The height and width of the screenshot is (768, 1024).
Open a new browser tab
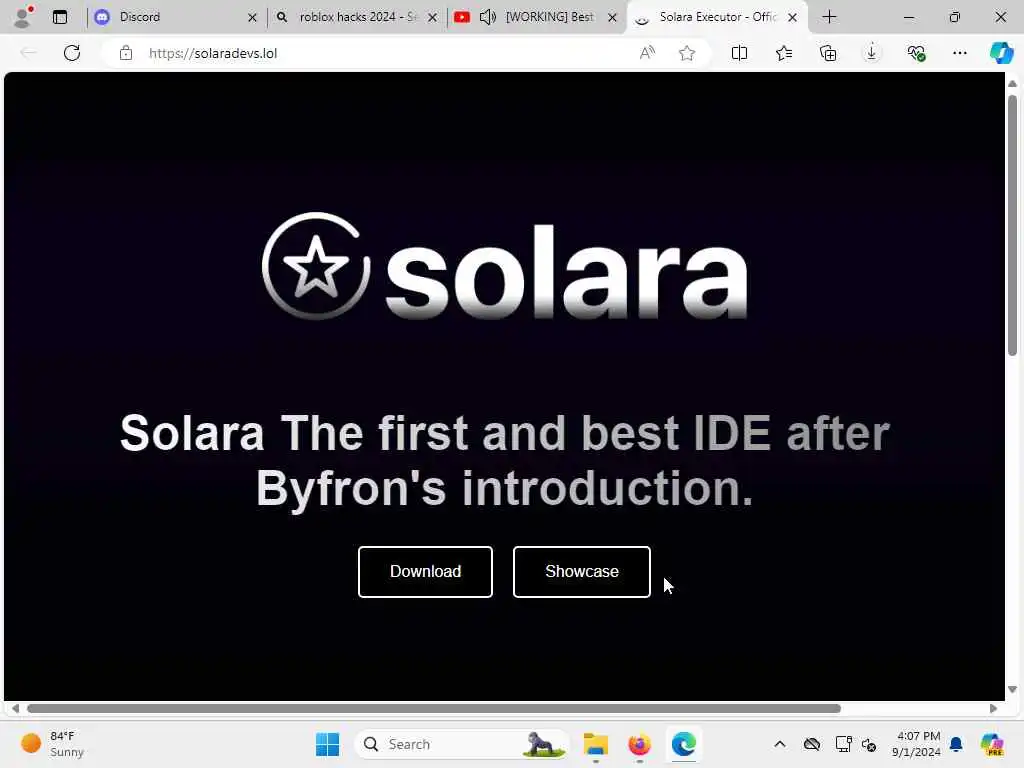click(829, 17)
